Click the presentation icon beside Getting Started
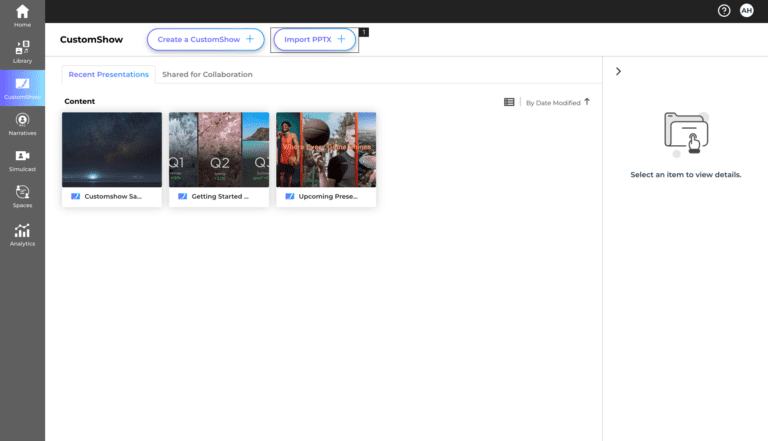The height and width of the screenshot is (441, 768). pyautogui.click(x=183, y=196)
